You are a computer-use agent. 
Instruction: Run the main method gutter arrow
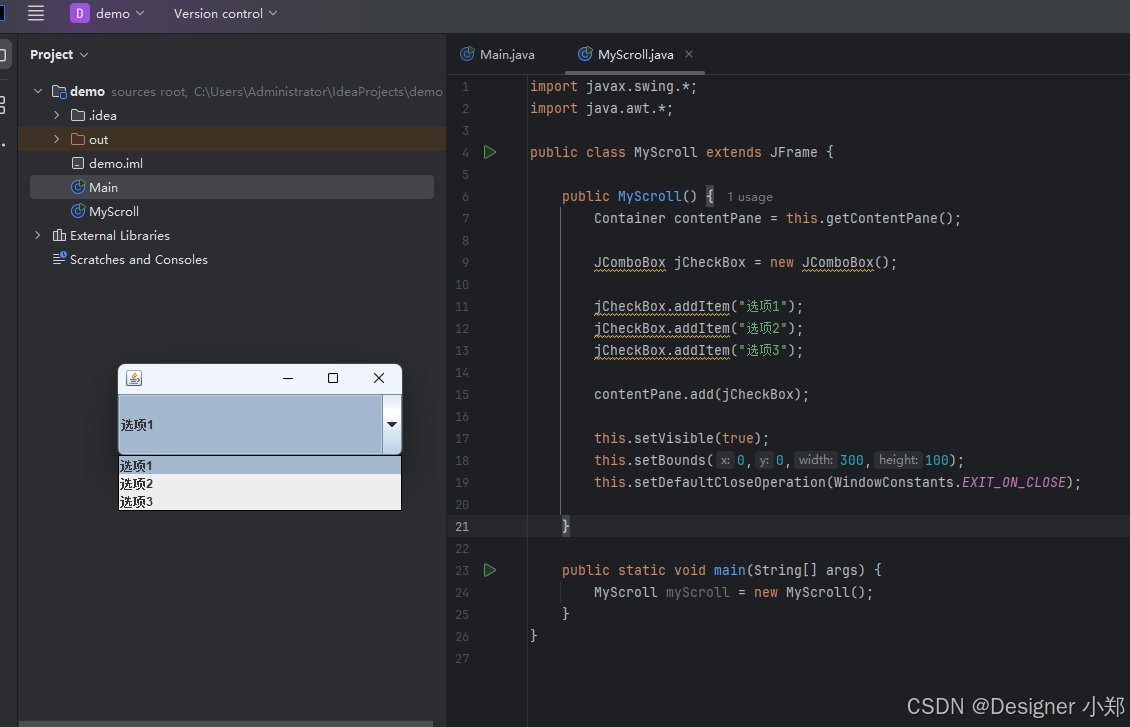click(490, 570)
